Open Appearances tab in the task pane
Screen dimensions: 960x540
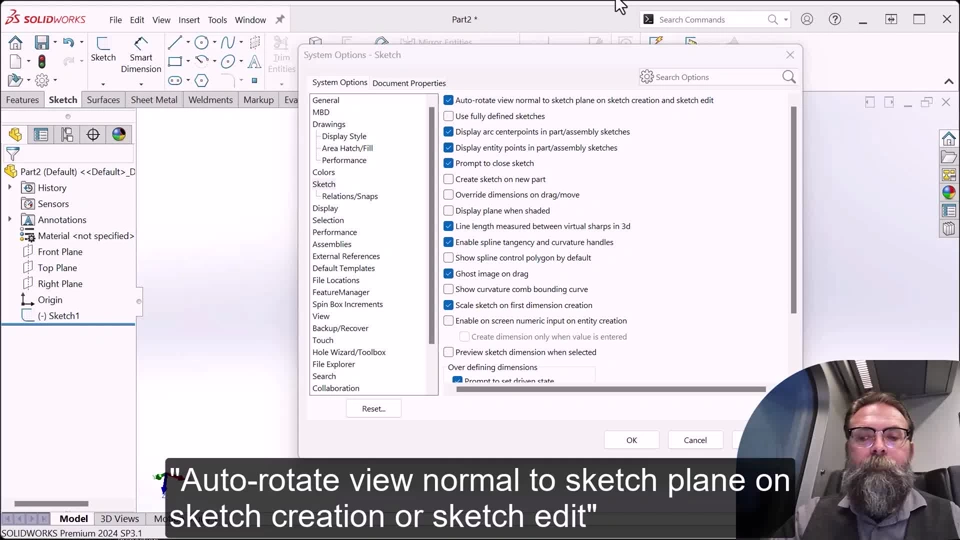click(x=948, y=192)
